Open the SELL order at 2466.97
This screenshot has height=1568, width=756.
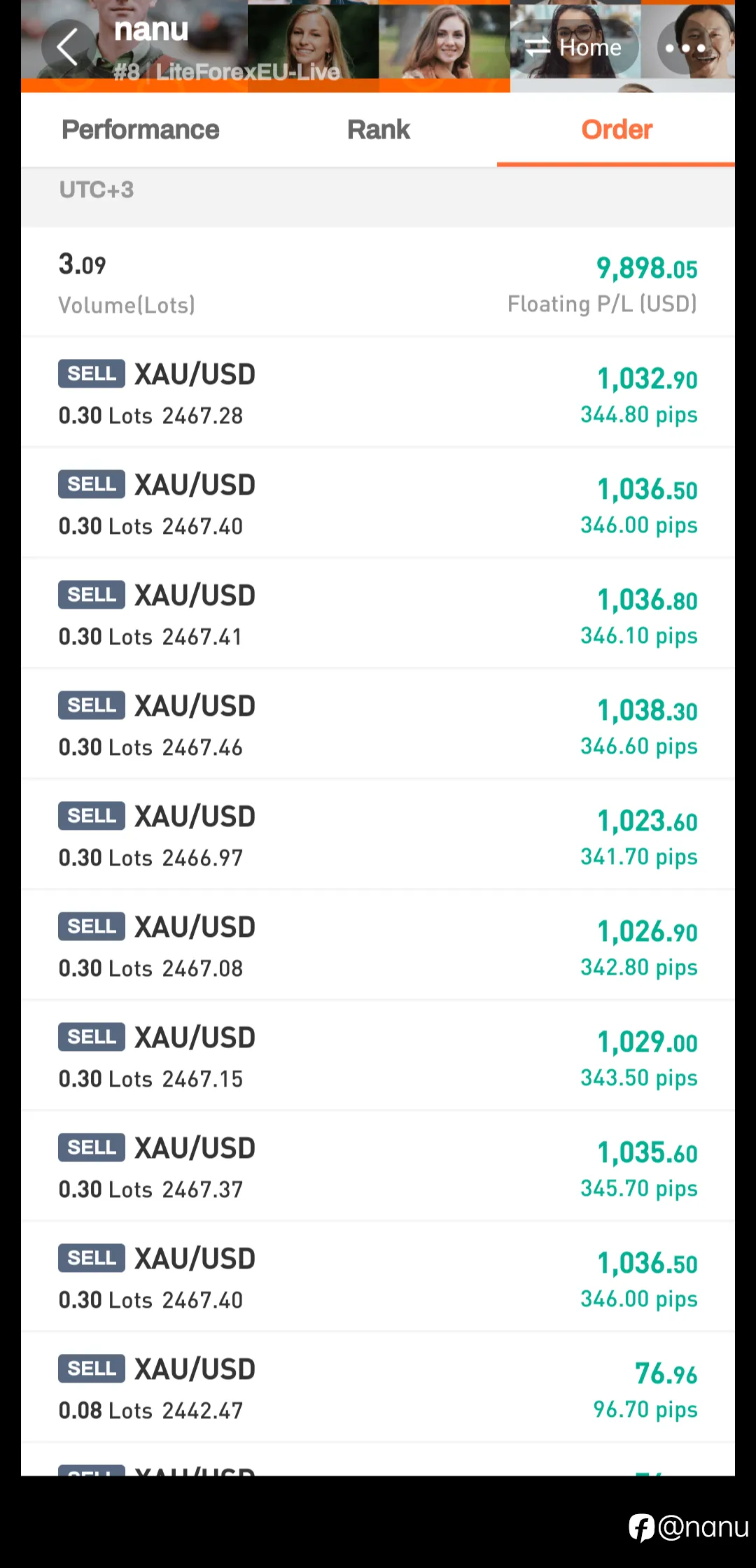[378, 835]
